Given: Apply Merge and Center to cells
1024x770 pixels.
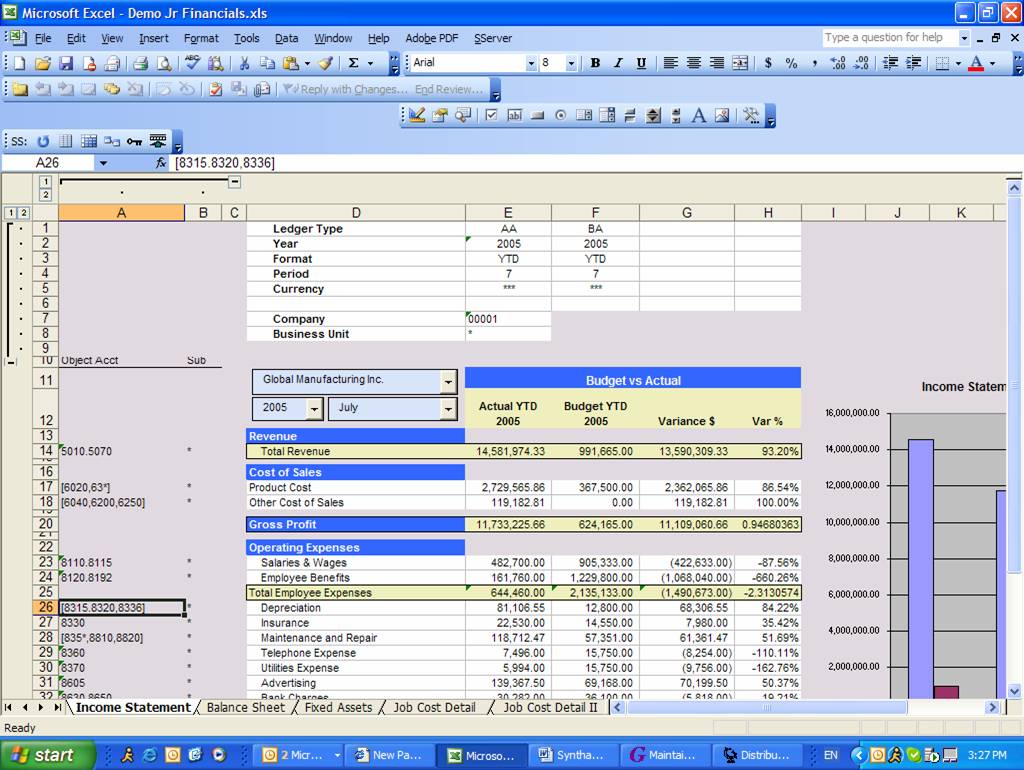Looking at the screenshot, I should click(x=740, y=63).
